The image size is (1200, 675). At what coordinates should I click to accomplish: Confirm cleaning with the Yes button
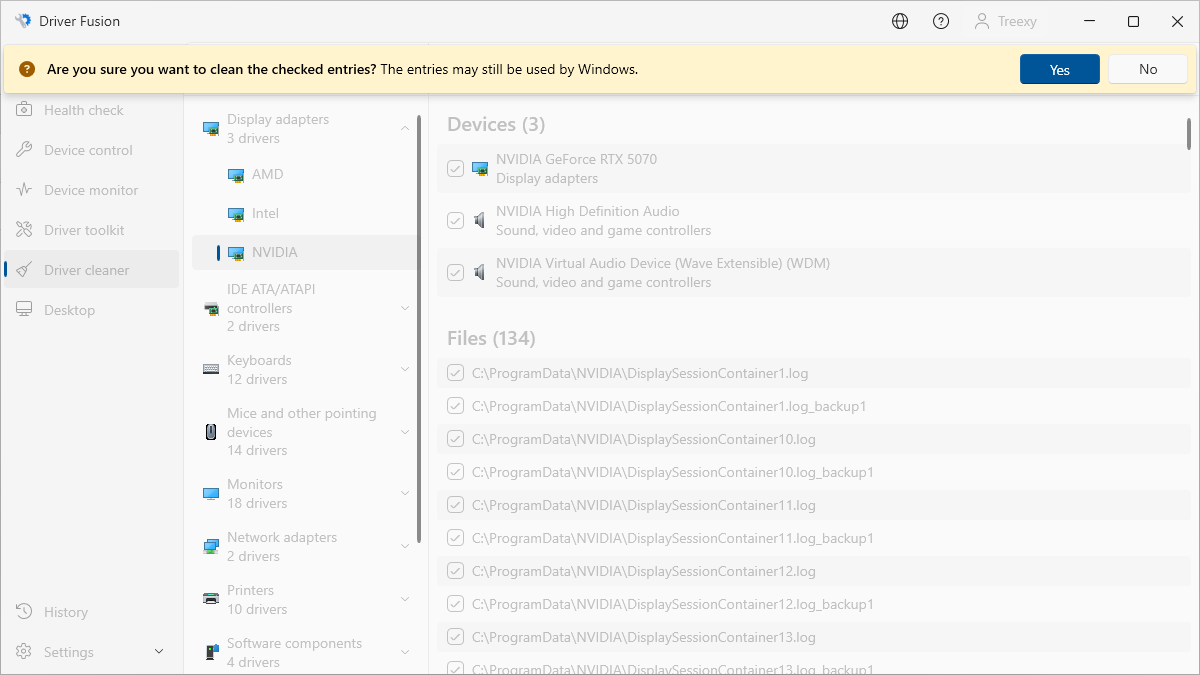pos(1059,69)
